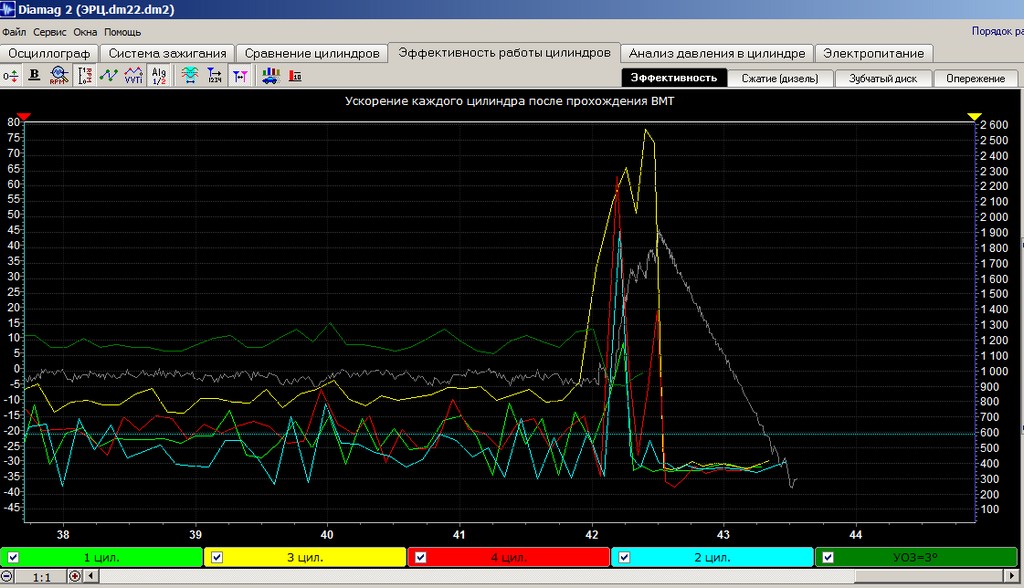
Task: Click the Порядок ра... label at top right
Action: pyautogui.click(x=997, y=31)
